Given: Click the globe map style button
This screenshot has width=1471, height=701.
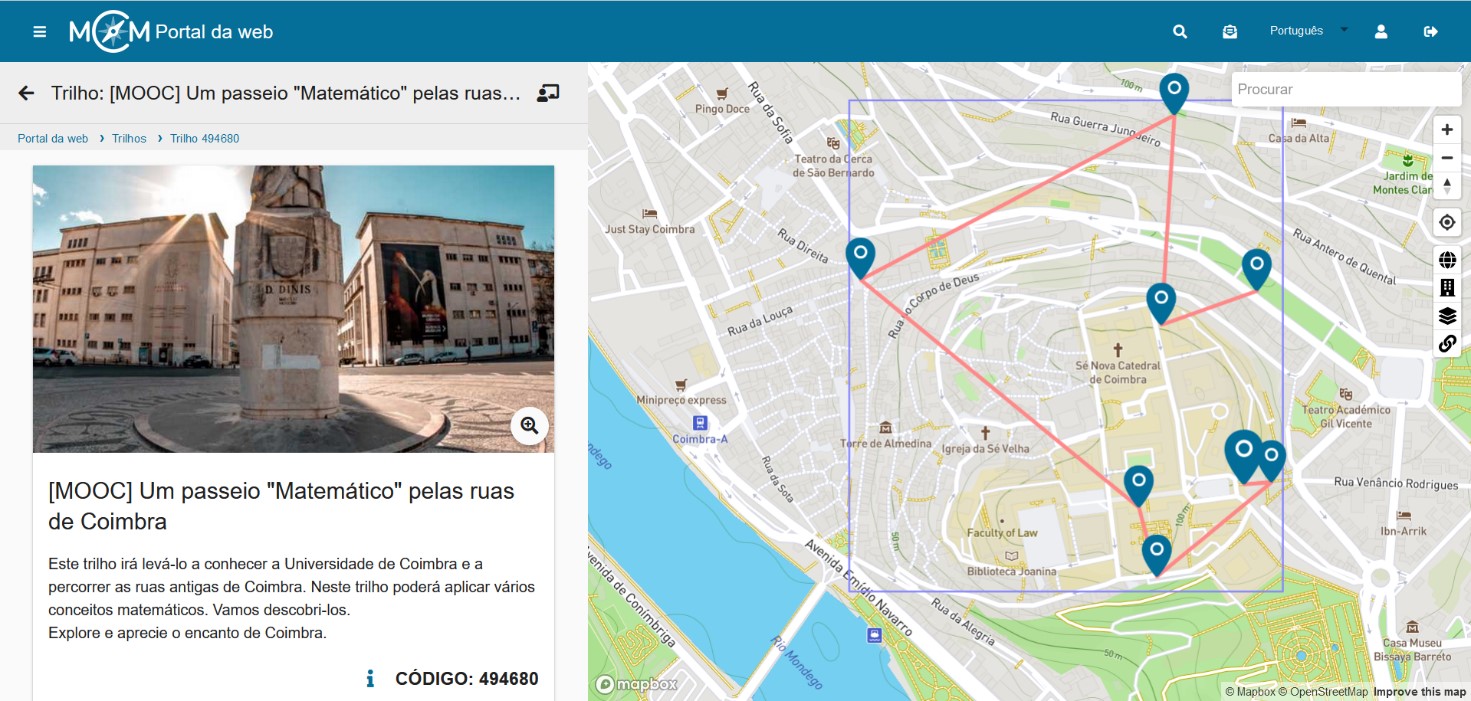Looking at the screenshot, I should [x=1447, y=260].
